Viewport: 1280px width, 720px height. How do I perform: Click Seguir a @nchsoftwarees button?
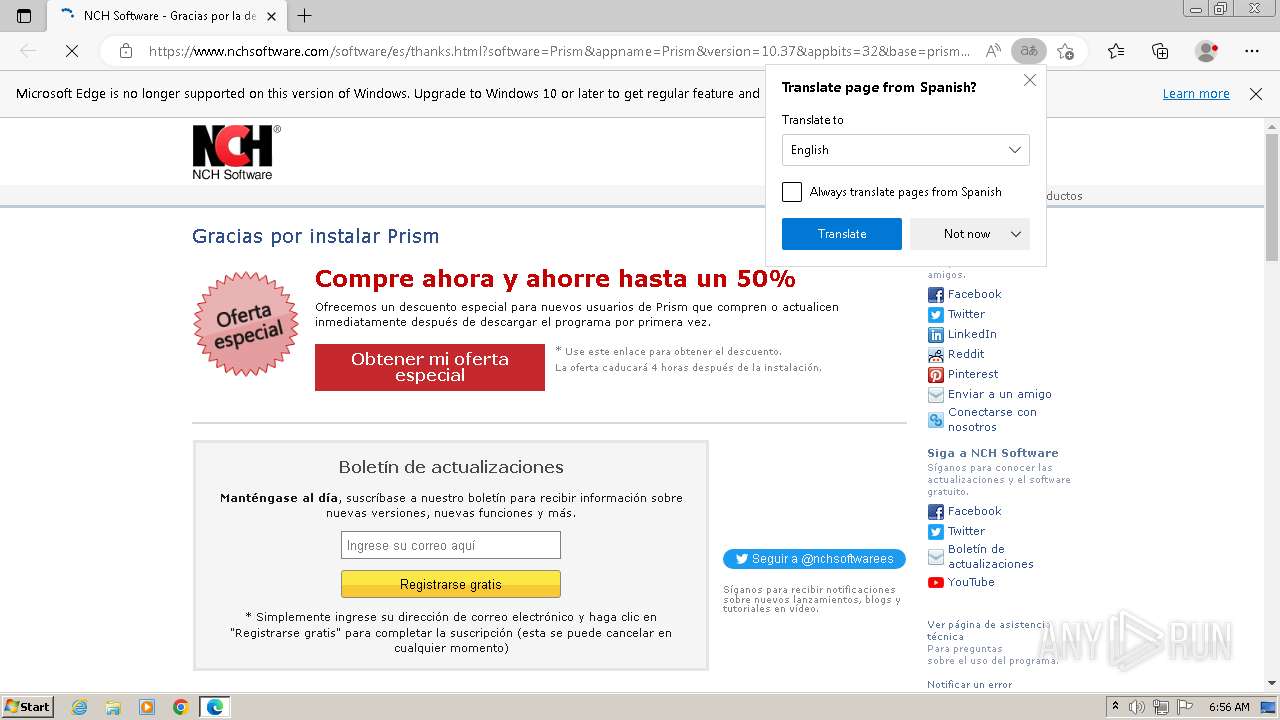click(814, 559)
